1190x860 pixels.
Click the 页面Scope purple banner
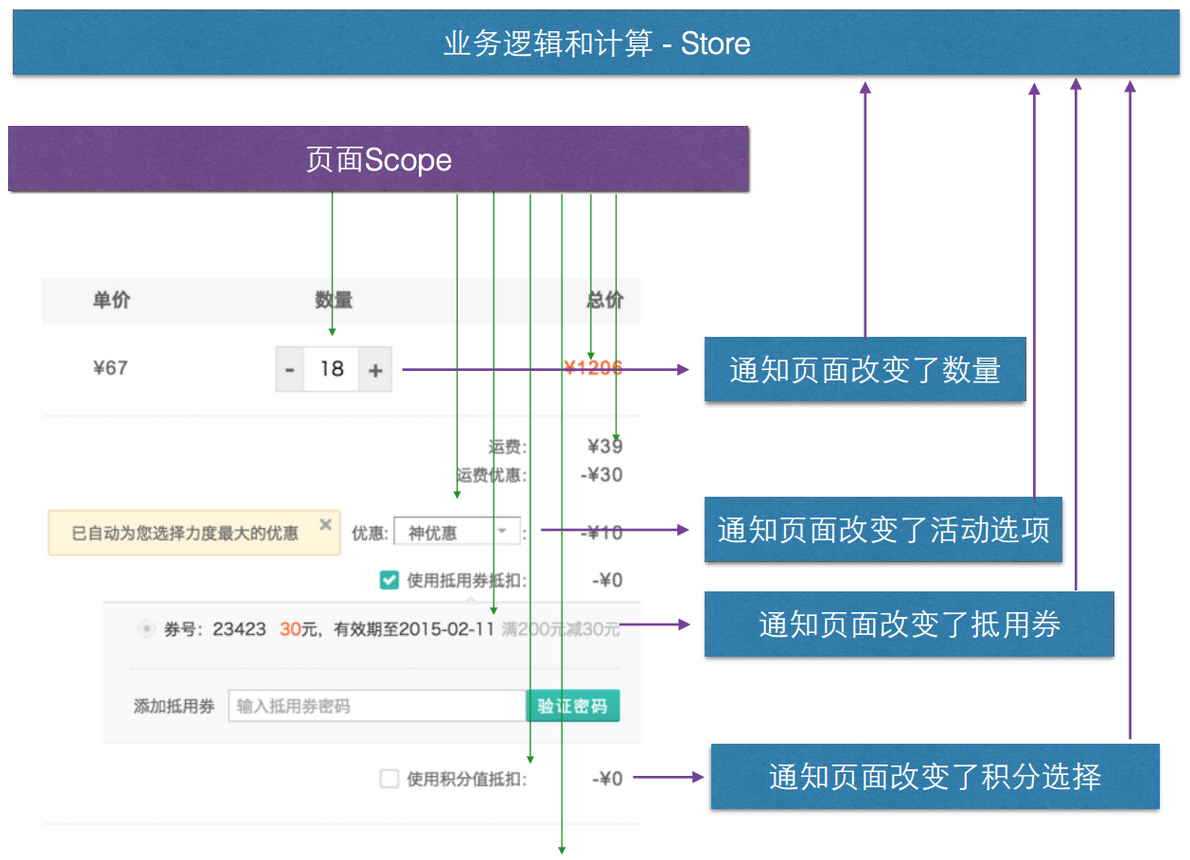tap(378, 159)
